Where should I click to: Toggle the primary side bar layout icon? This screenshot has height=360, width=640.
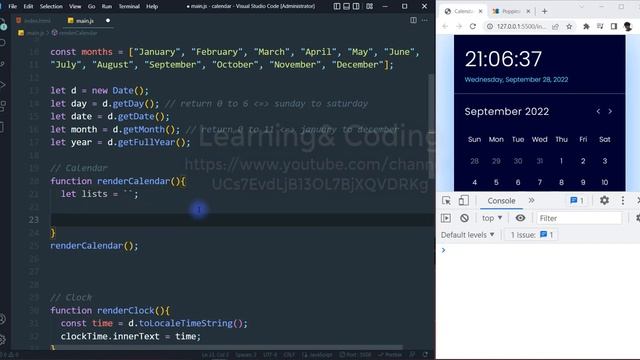pyautogui.click(x=337, y=6)
